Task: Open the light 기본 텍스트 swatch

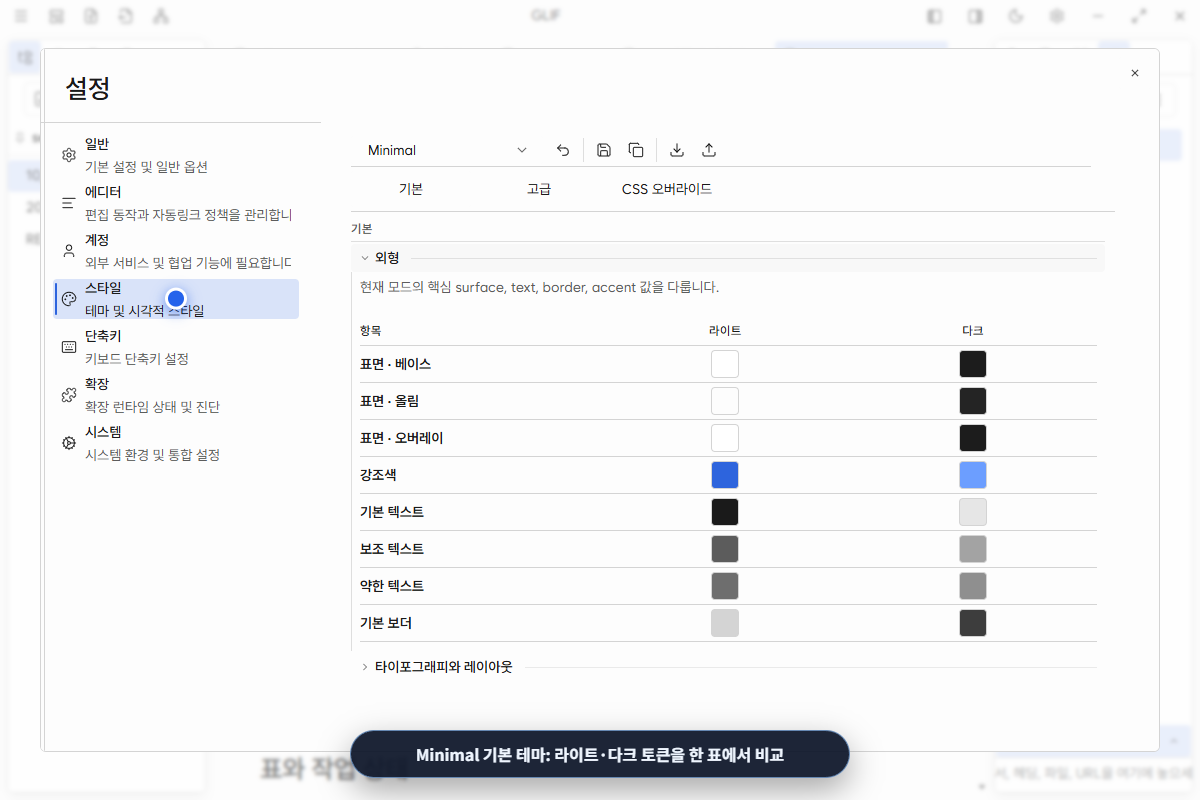Action: pos(725,512)
